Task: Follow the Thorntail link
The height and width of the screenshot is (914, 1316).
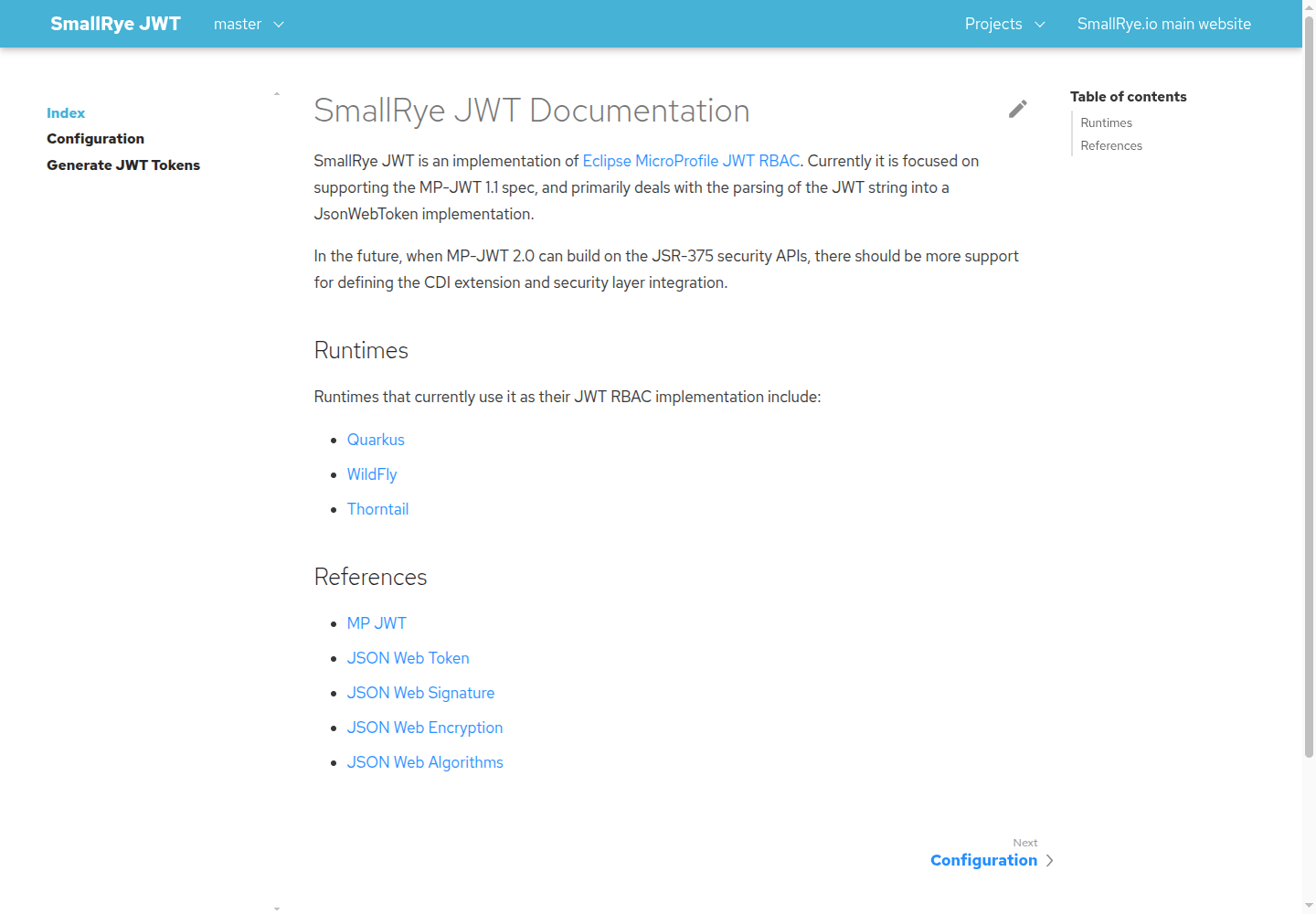Action: [377, 509]
